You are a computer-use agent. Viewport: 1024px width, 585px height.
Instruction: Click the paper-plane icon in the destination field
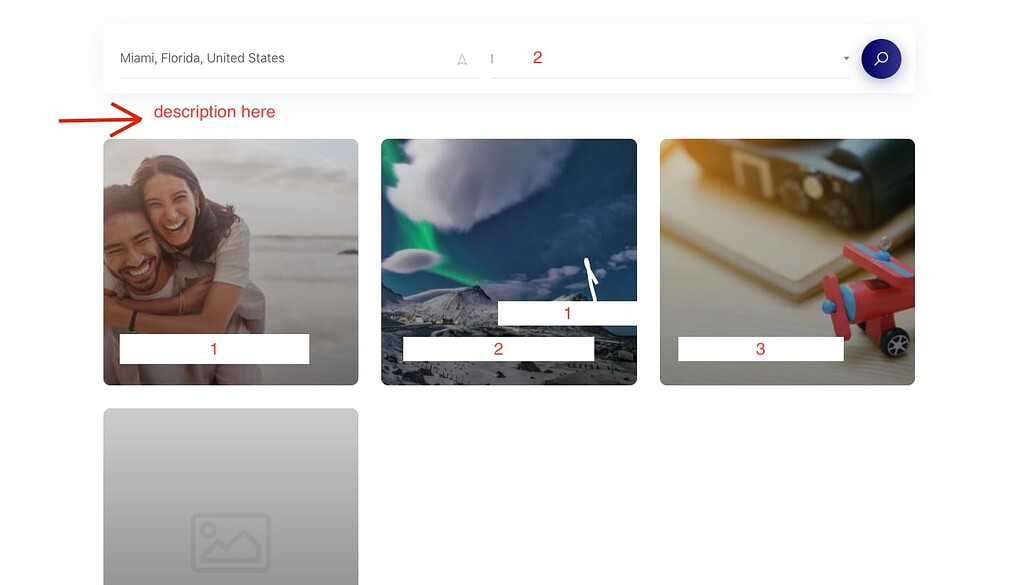point(461,58)
